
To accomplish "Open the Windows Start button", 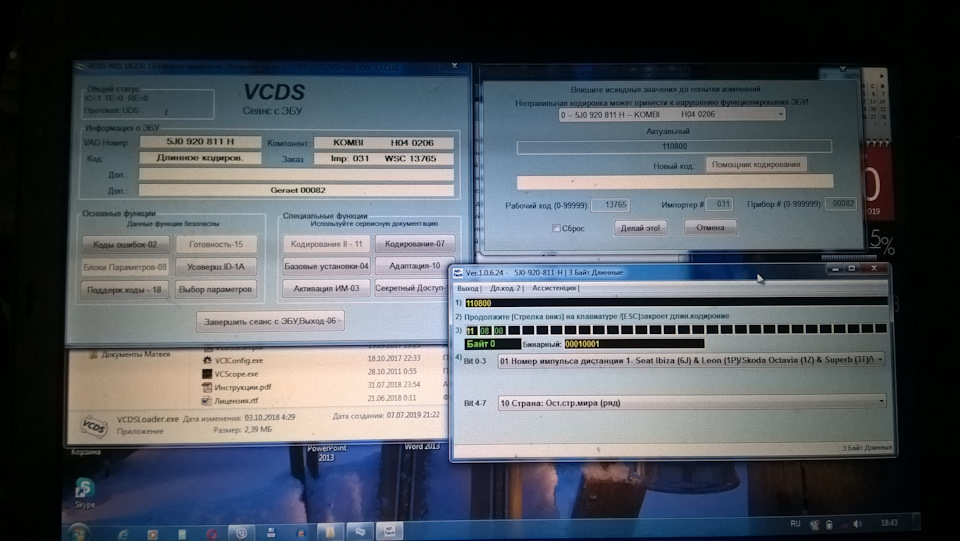I will tap(78, 532).
